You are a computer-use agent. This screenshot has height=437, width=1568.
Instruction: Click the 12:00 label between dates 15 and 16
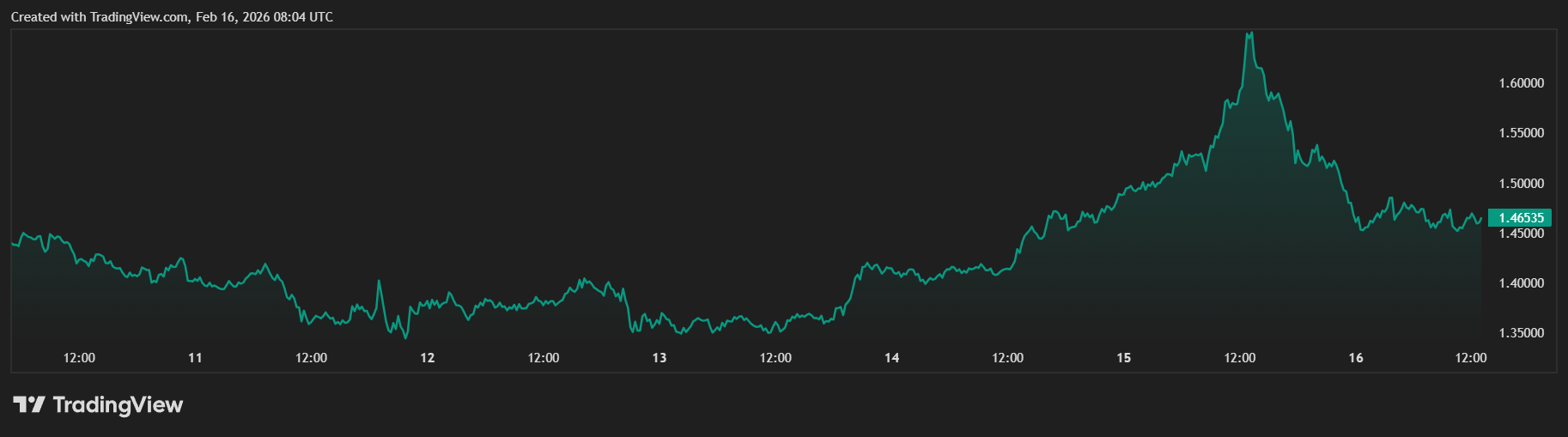click(x=1239, y=358)
